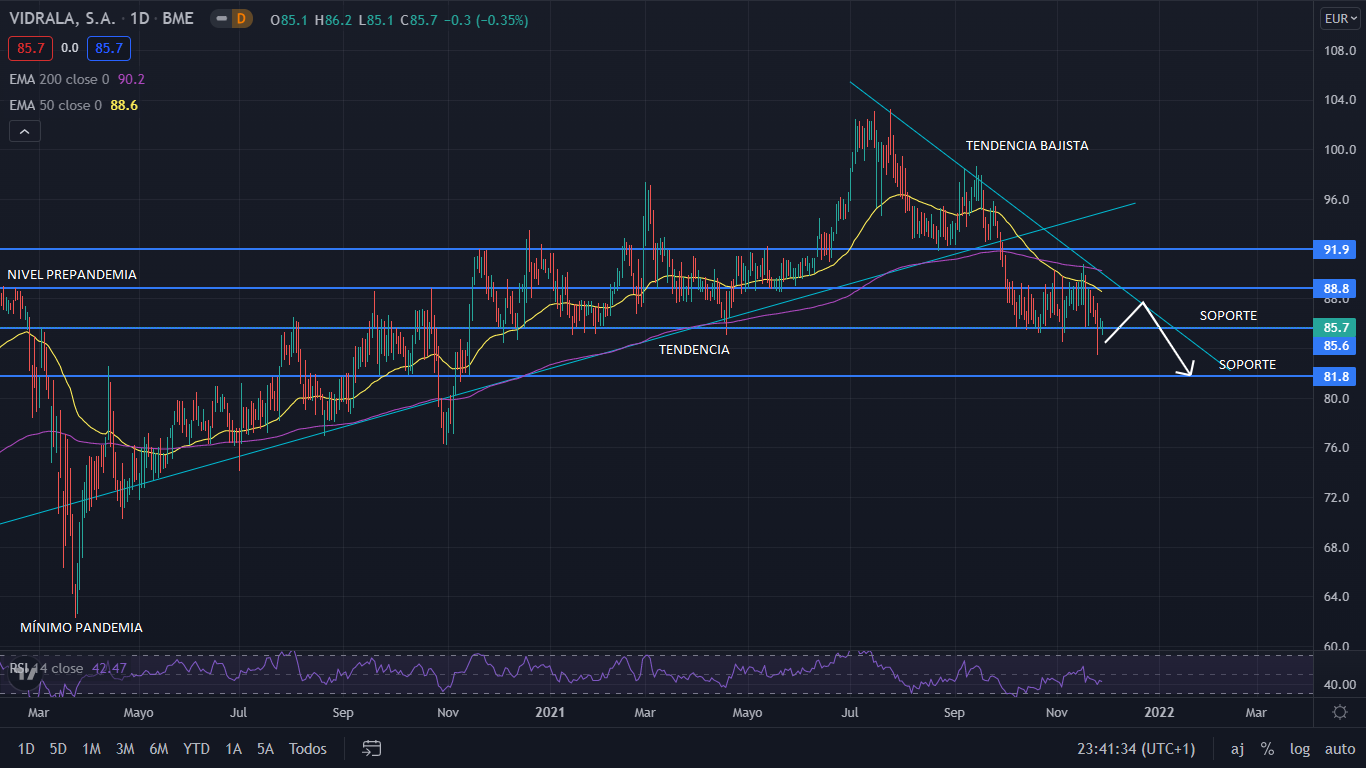This screenshot has height=768, width=1366.
Task: Click the orange D market status badge
Action: tap(240, 19)
